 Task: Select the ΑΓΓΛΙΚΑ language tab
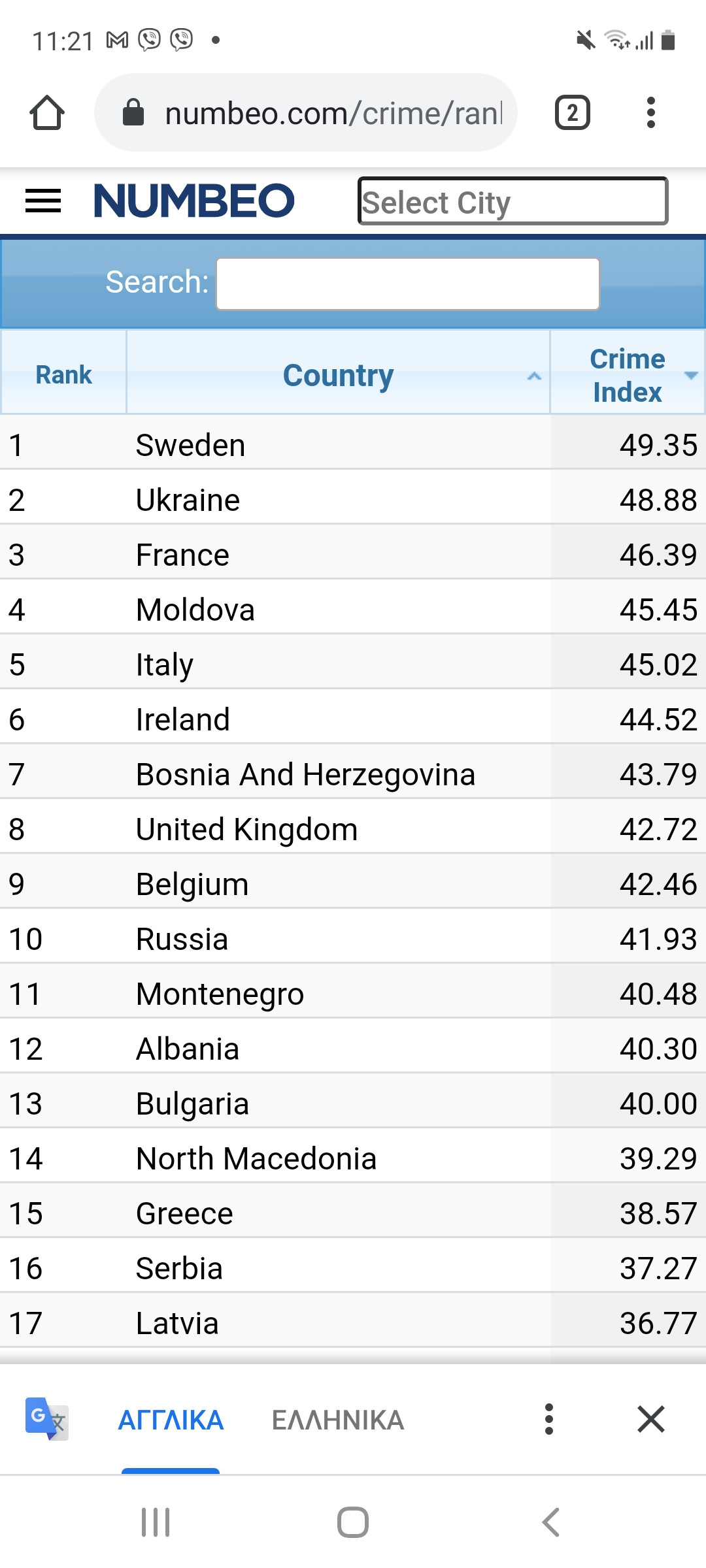coord(171,1420)
